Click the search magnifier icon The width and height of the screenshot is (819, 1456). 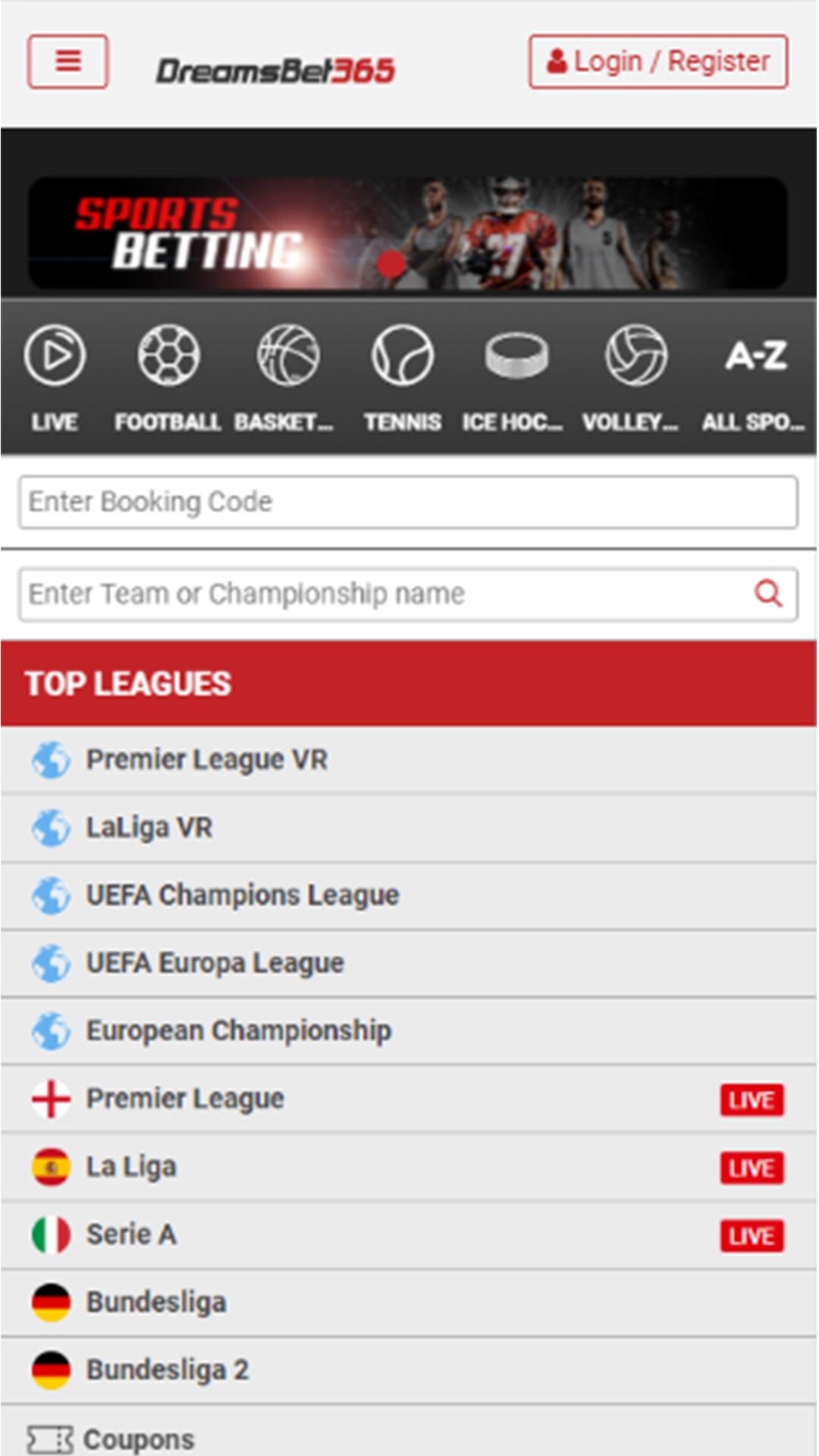(768, 594)
